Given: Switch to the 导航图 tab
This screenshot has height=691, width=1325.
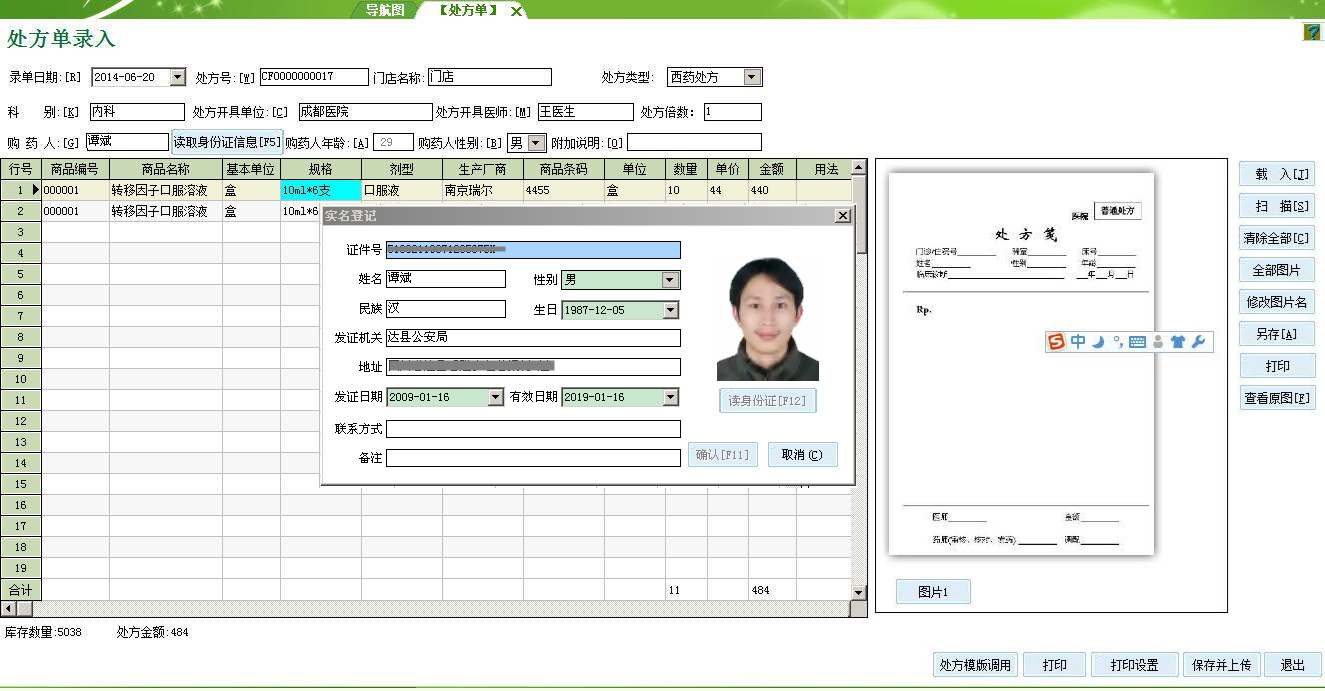Looking at the screenshot, I should point(384,10).
